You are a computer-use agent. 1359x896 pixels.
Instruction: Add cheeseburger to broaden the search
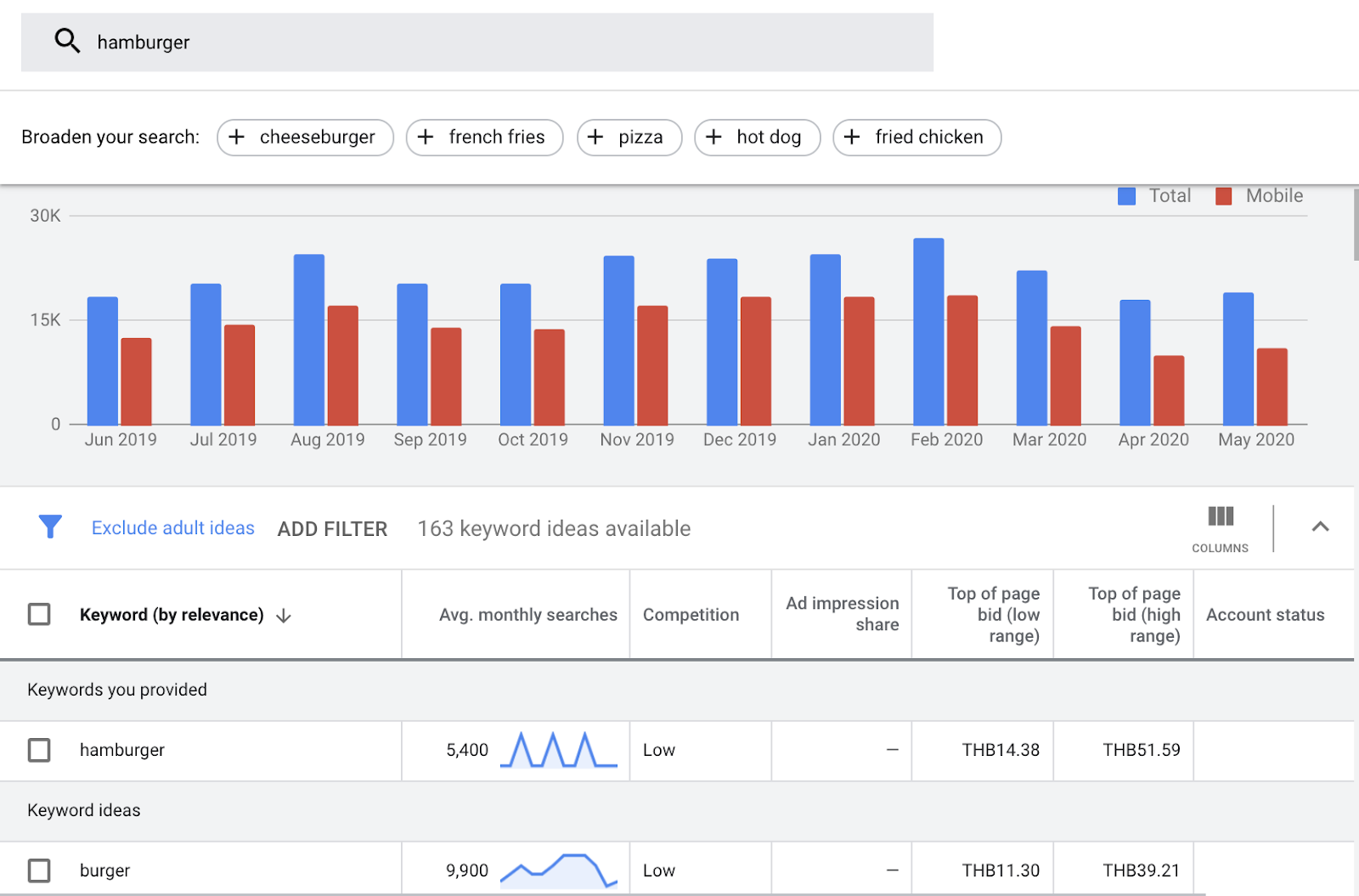305,138
